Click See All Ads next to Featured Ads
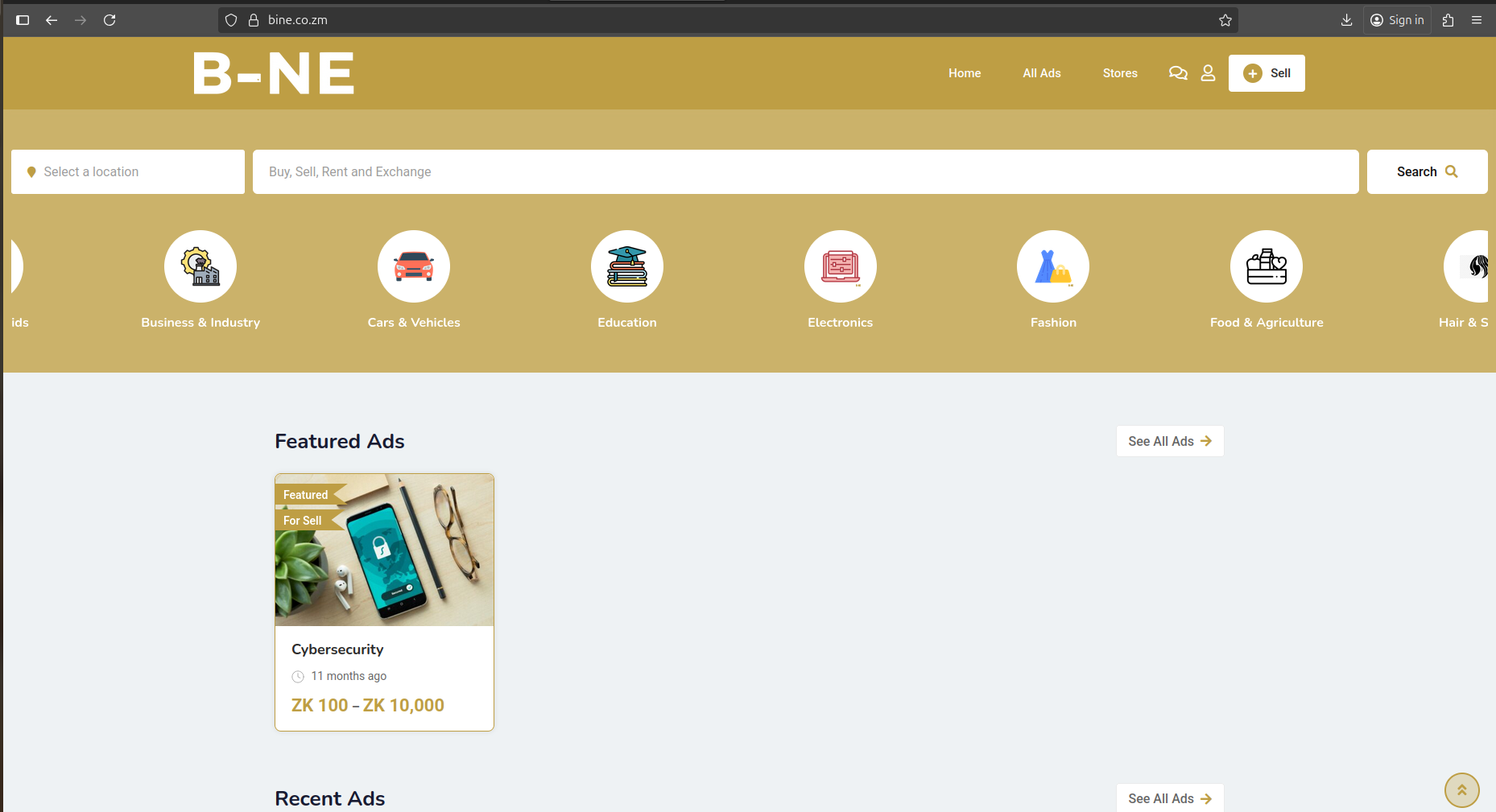This screenshot has height=812, width=1496. point(1169,440)
